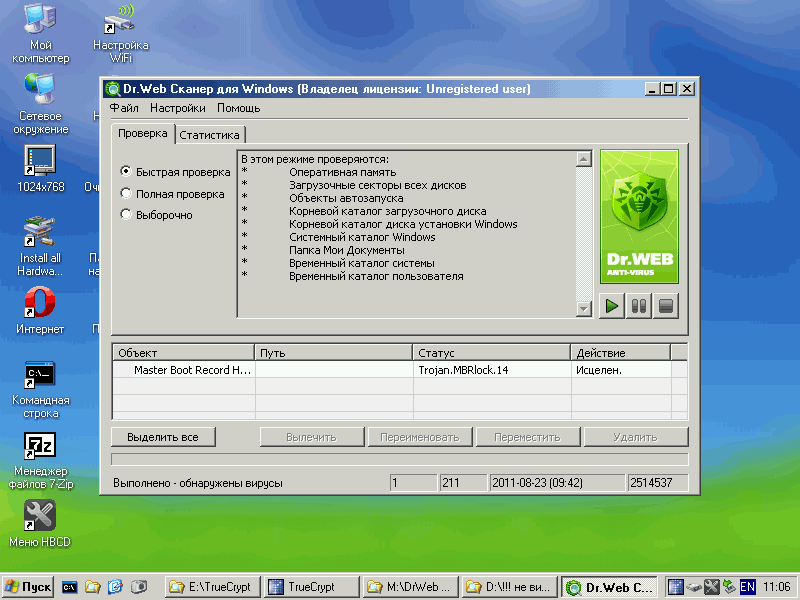Click the Trojan.MBRlock.14 status cell
This screenshot has width=800, height=600.
tap(492, 370)
